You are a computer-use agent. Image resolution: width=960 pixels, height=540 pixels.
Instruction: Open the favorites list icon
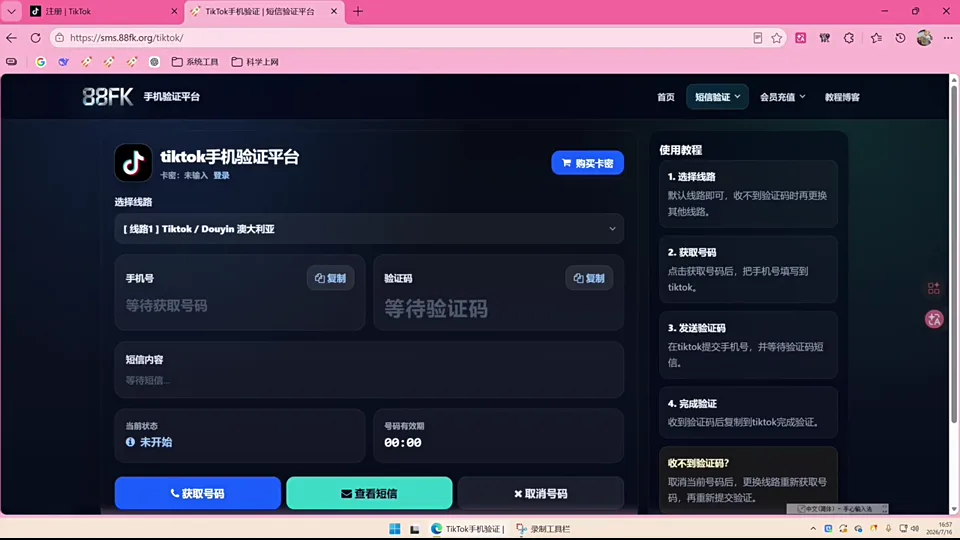(x=876, y=38)
